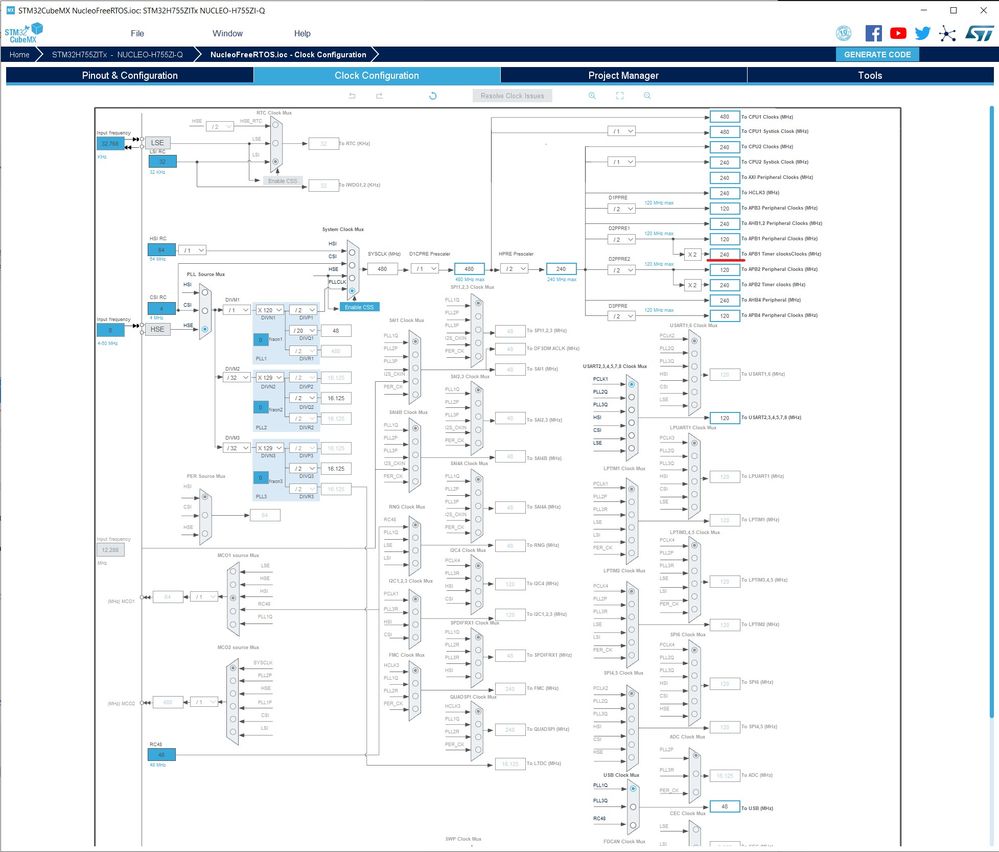This screenshot has height=852, width=999.
Task: Select HSI in System Clock Mux
Action: (x=352, y=252)
